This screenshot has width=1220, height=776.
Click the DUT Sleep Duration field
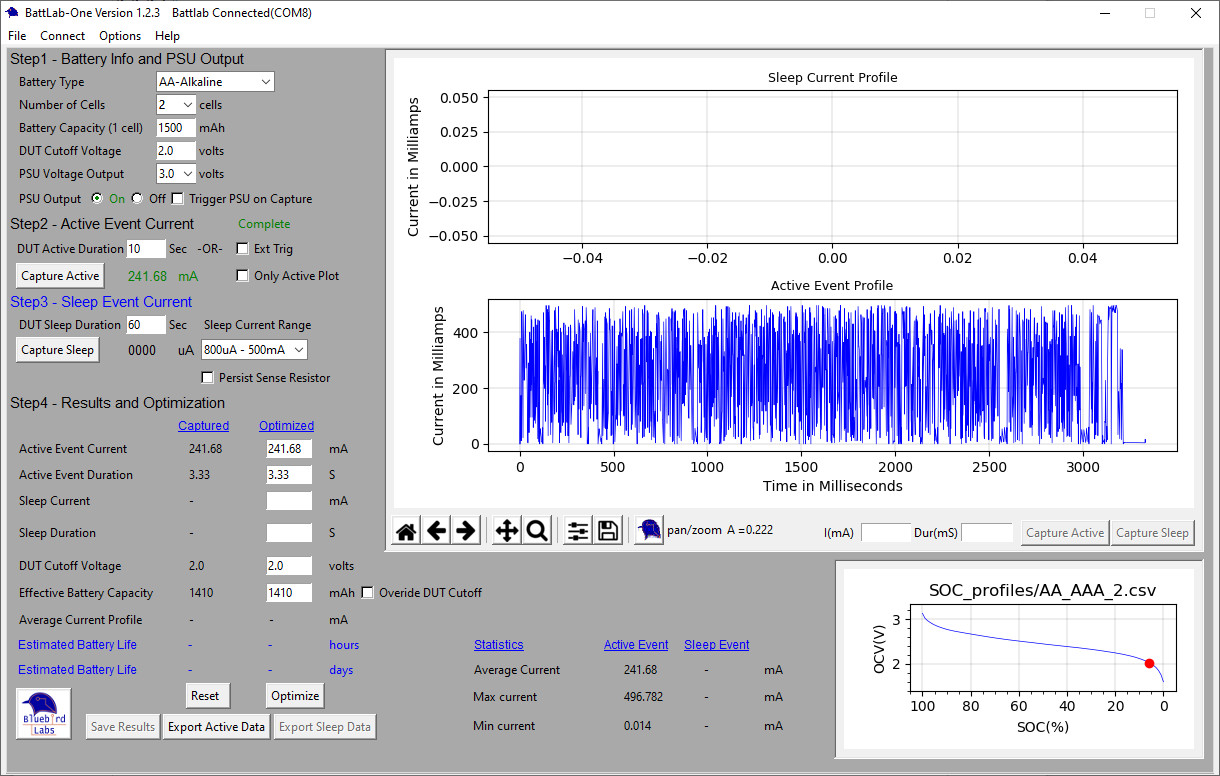click(146, 324)
